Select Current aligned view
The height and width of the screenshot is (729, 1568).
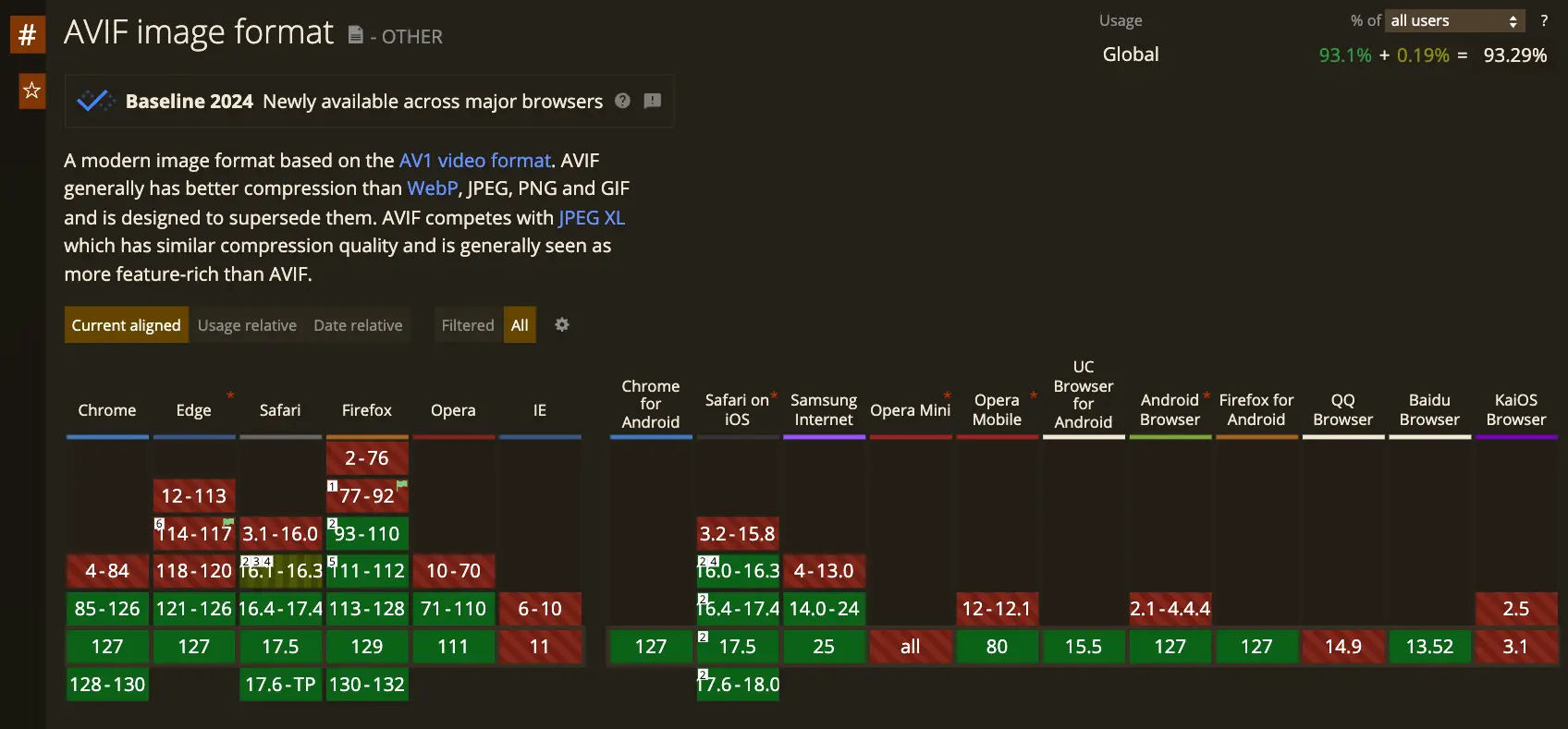(127, 325)
